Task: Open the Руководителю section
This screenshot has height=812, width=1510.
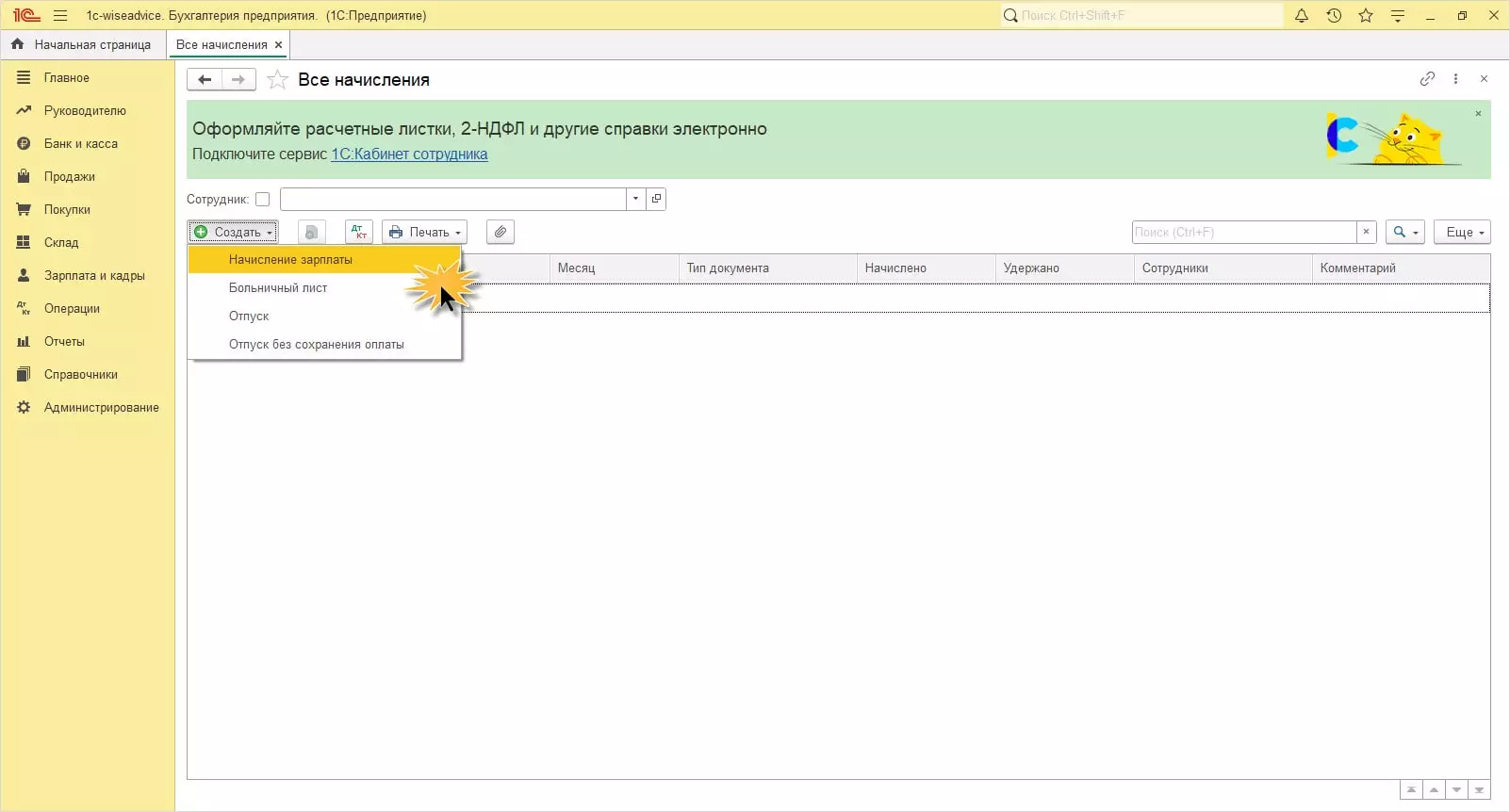Action: pos(85,110)
